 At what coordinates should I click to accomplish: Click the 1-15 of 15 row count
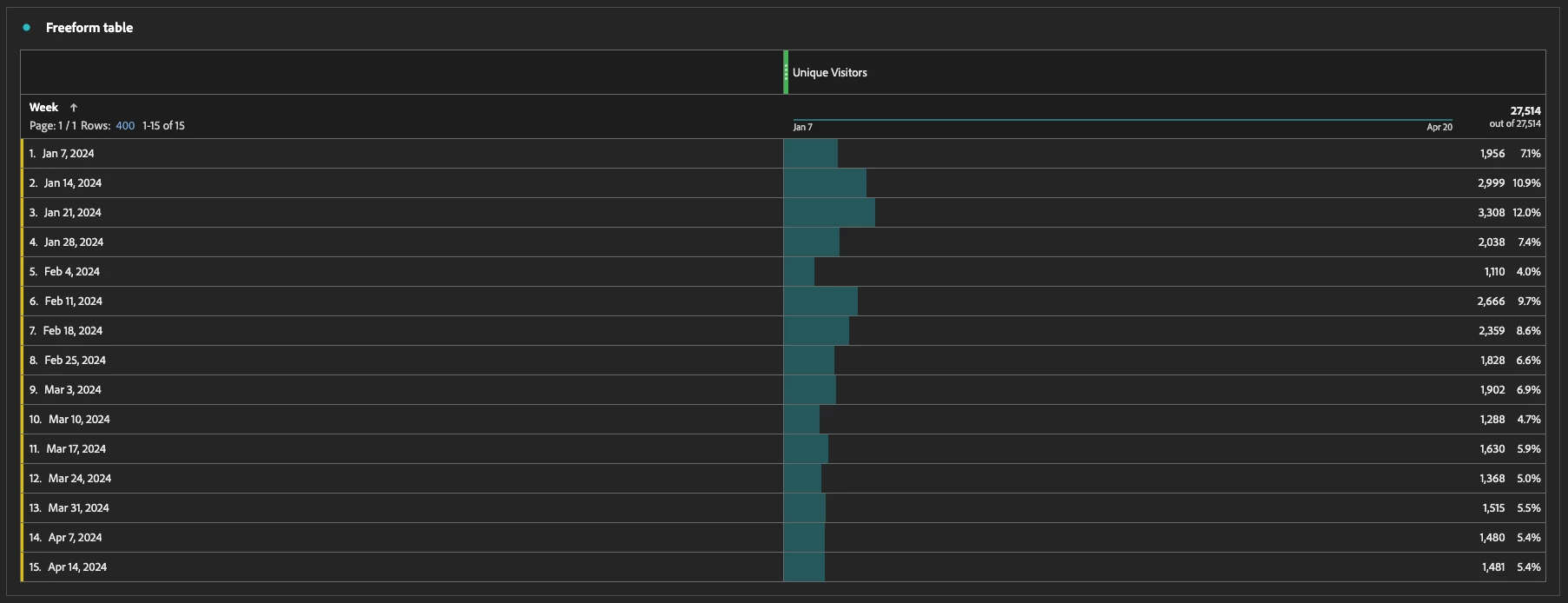point(163,126)
